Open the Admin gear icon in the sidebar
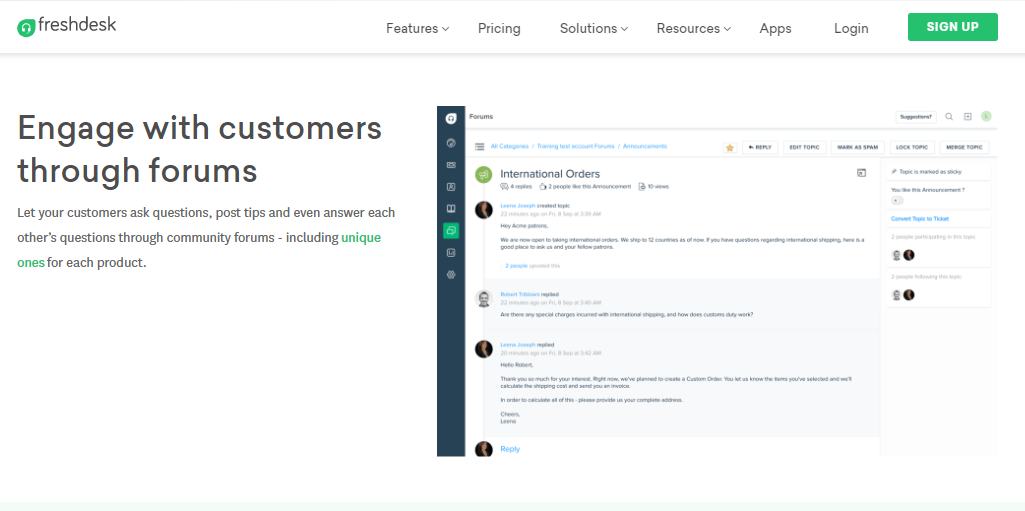 [450, 275]
